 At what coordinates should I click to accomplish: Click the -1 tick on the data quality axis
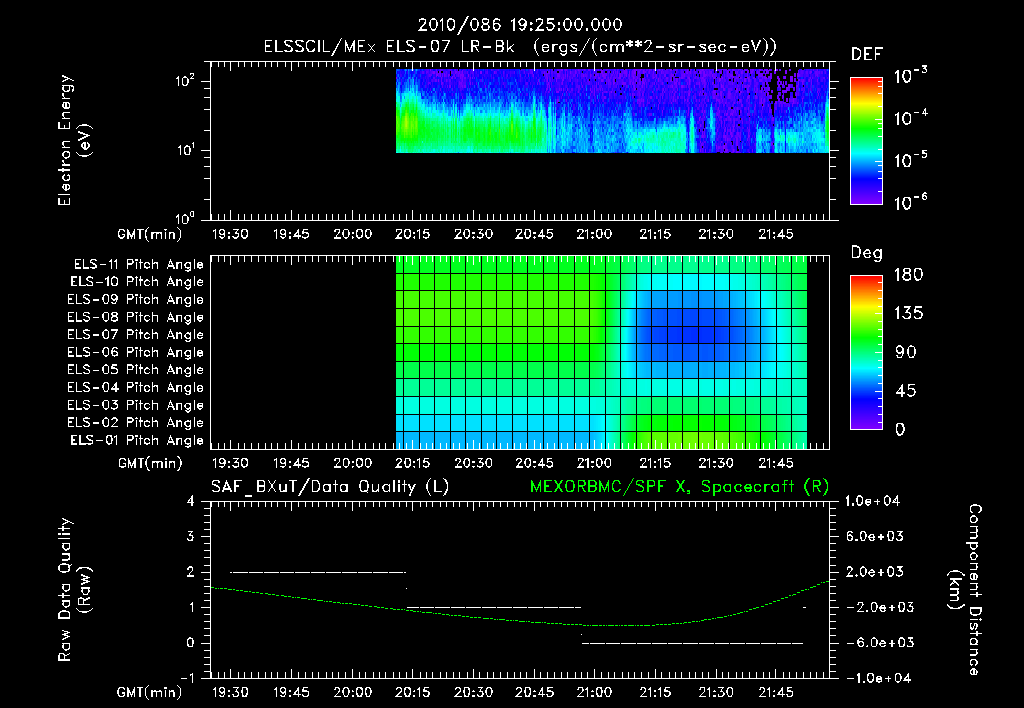click(188, 678)
